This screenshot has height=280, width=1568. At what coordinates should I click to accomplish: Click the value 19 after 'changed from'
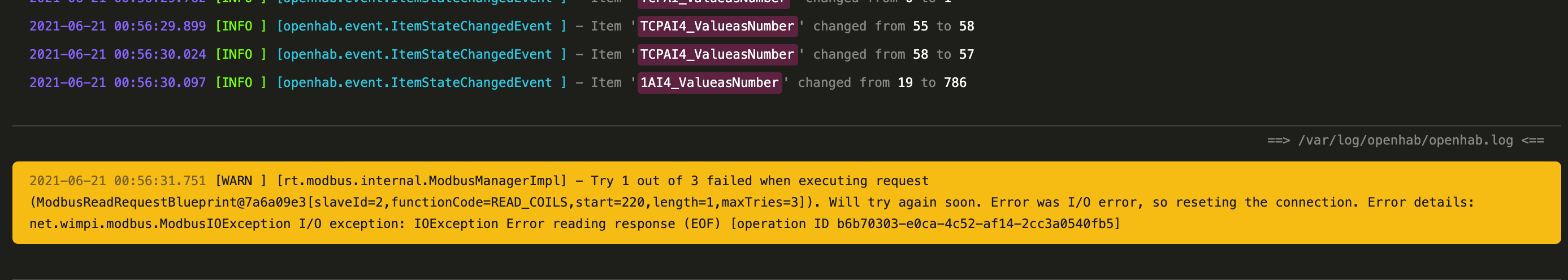pos(905,82)
